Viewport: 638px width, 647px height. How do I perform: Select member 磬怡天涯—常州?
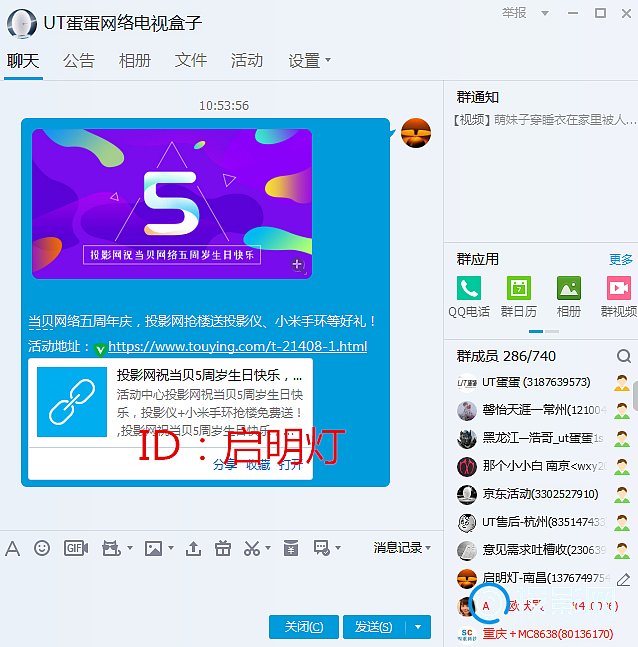click(x=544, y=410)
